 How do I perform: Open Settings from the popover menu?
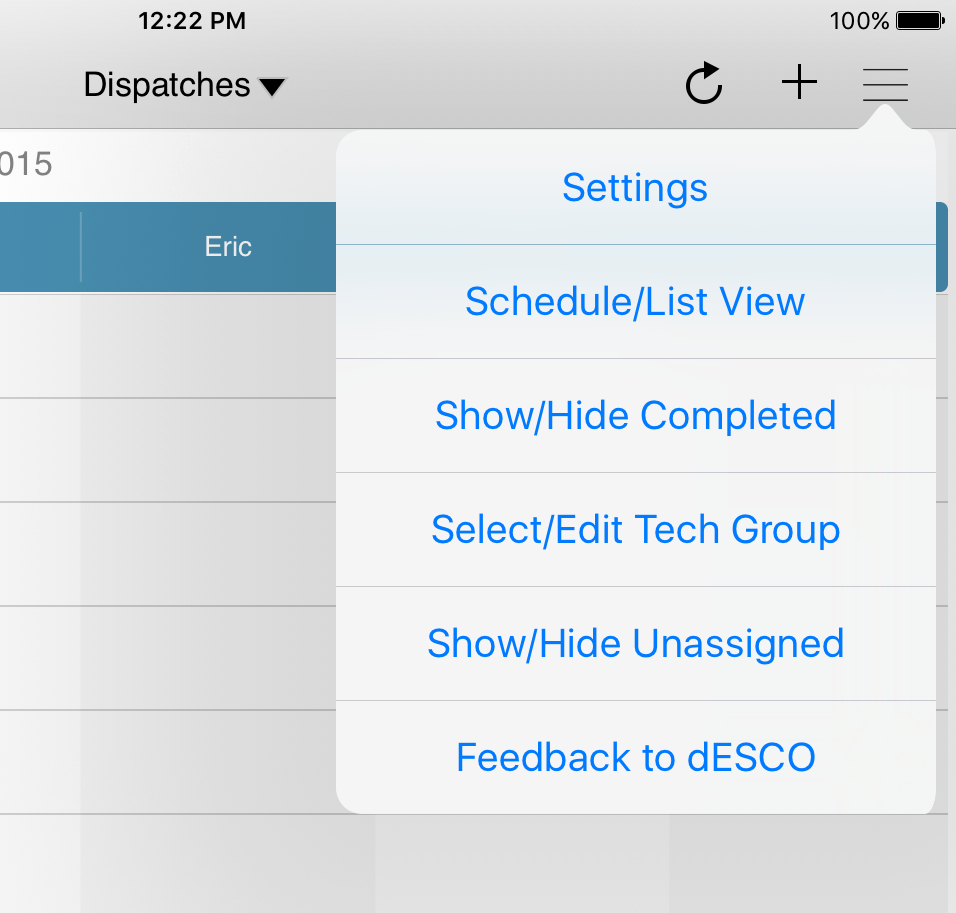(634, 187)
